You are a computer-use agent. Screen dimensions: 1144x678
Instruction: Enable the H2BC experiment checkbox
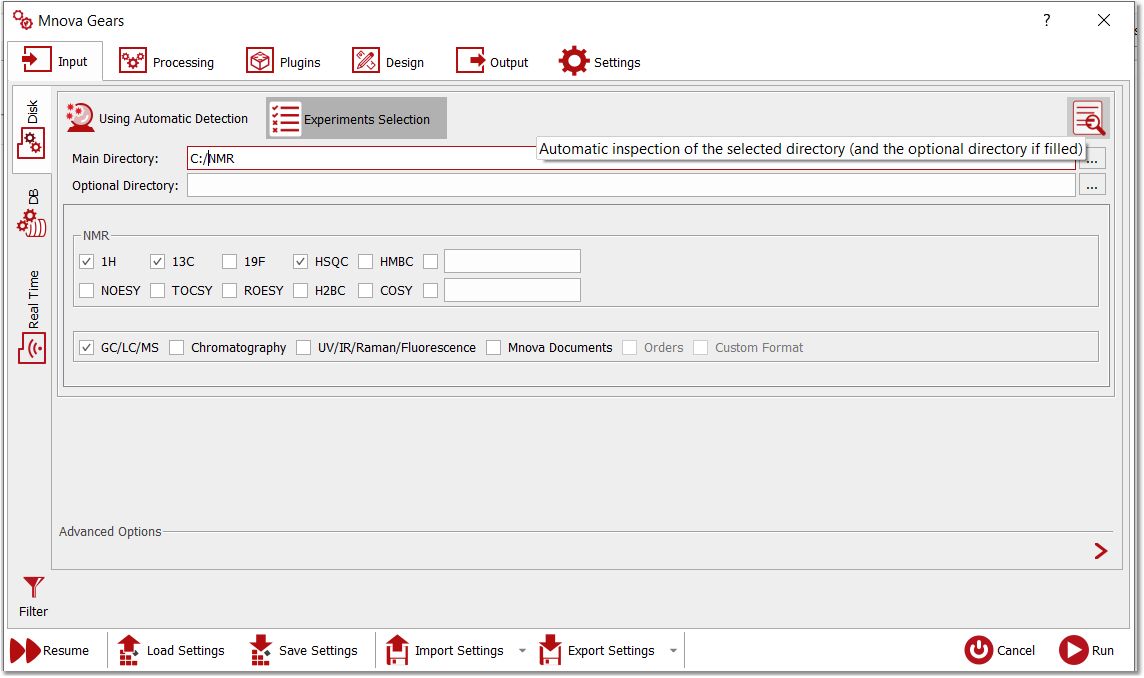tap(301, 290)
